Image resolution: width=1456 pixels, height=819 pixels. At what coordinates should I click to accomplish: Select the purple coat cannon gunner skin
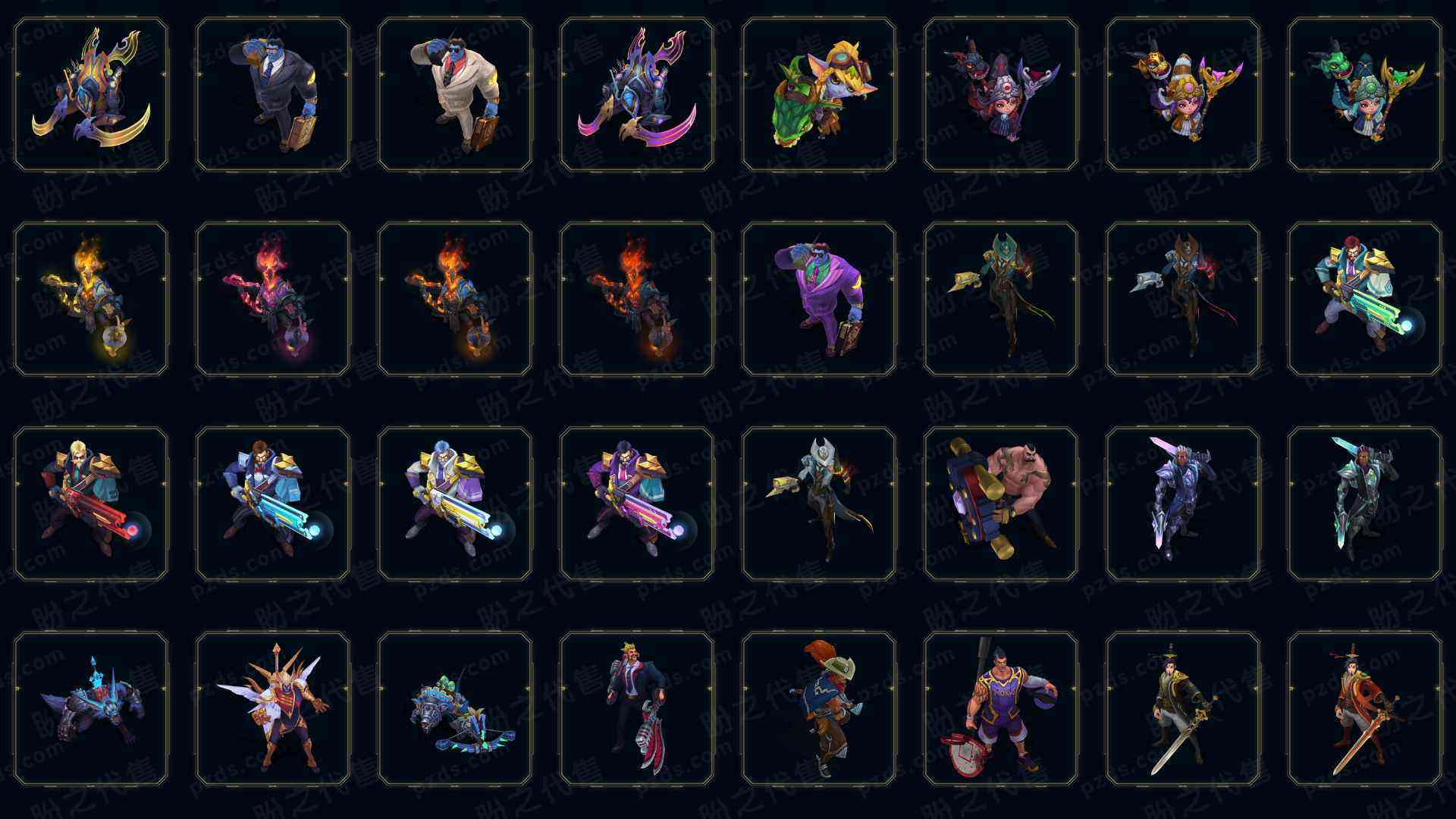(637, 504)
